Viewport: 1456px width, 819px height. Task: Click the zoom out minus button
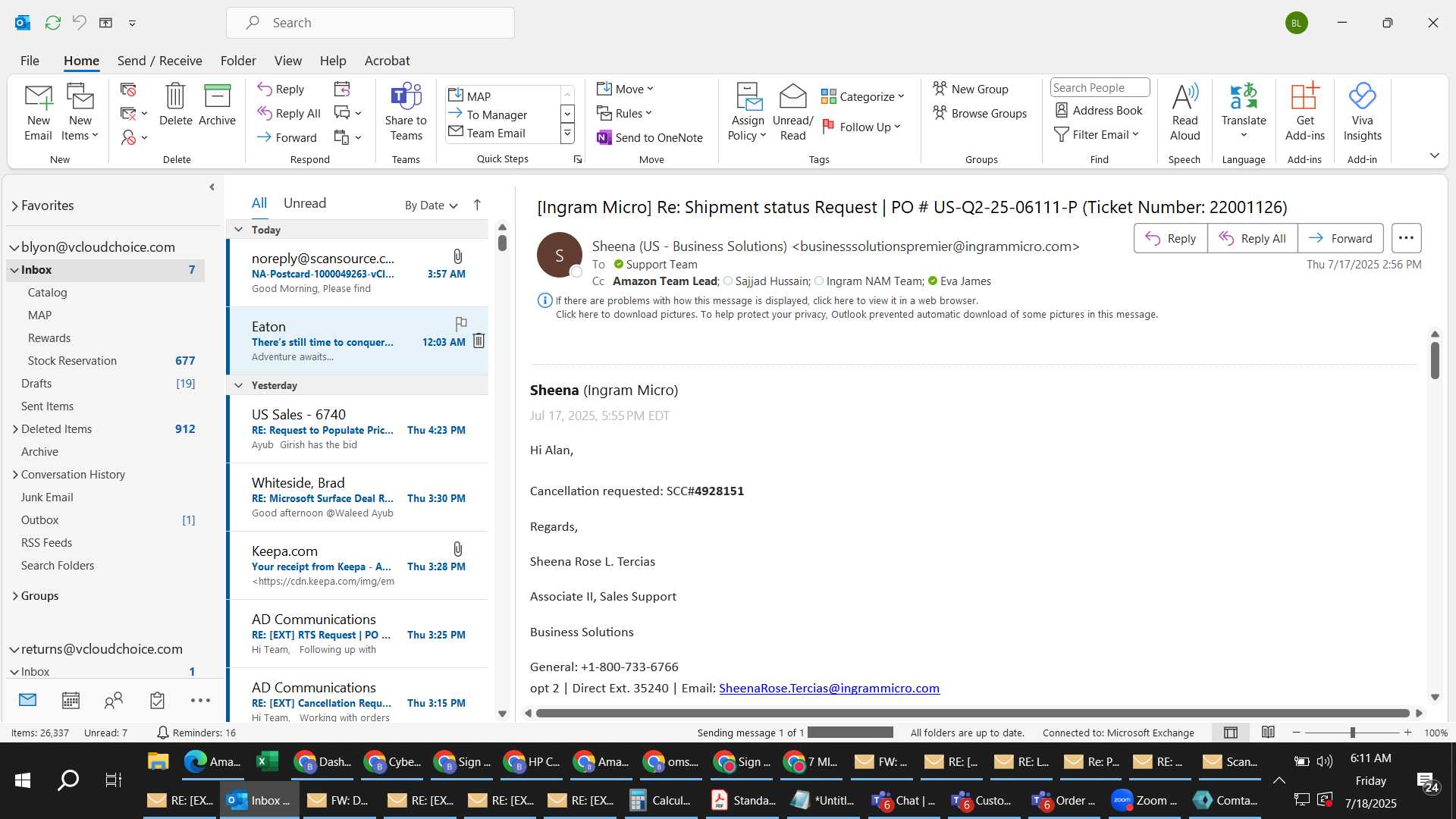[1297, 733]
